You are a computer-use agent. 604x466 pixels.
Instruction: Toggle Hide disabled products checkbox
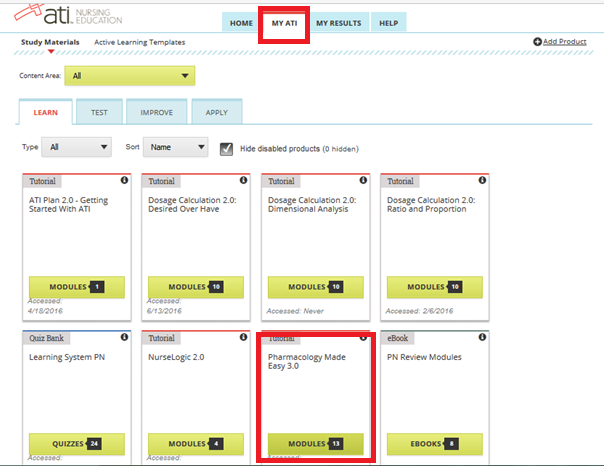click(226, 149)
